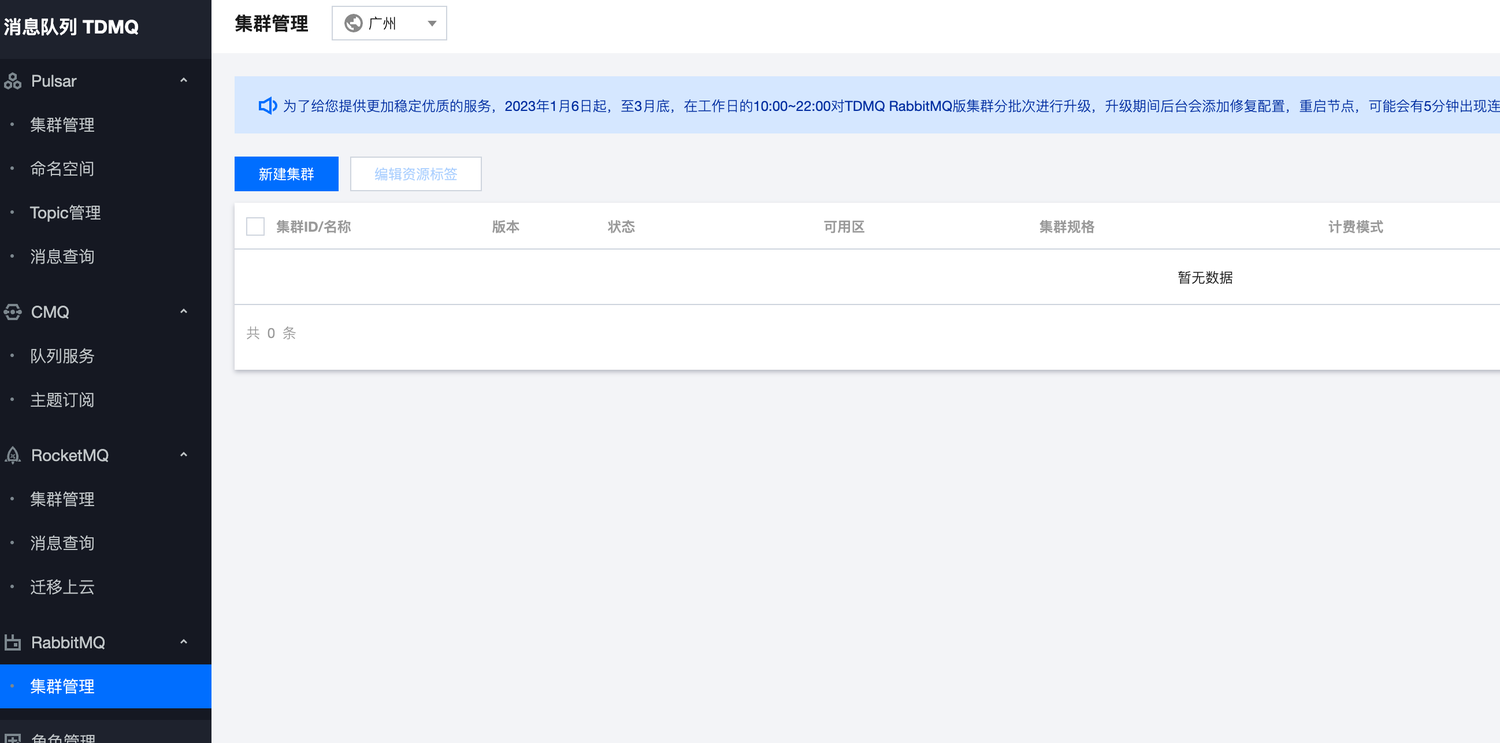This screenshot has height=743, width=1500.
Task: Collapse the RabbitMQ sidebar section
Action: click(183, 642)
